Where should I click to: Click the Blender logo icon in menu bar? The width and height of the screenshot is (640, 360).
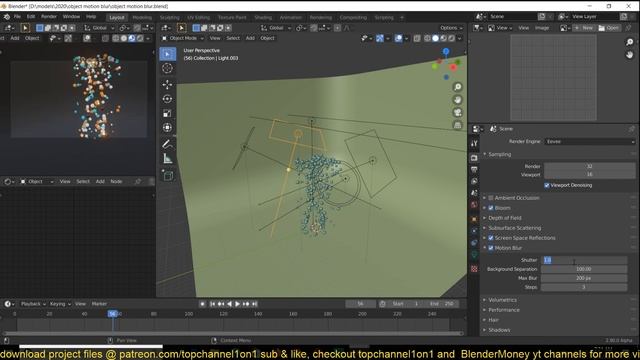pyautogui.click(x=7, y=17)
